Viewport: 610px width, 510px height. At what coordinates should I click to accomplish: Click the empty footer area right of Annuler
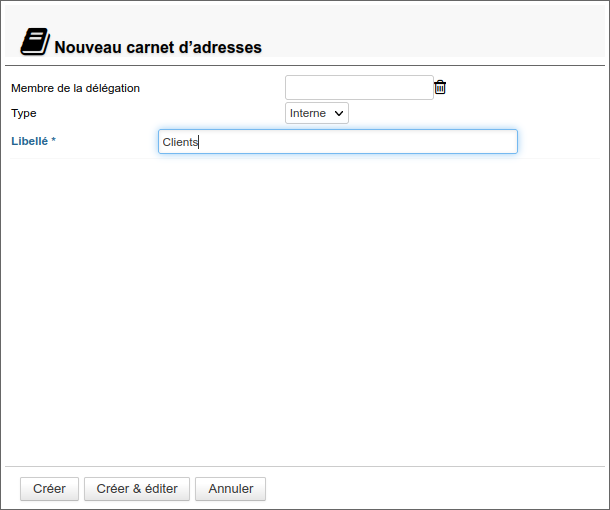point(430,489)
